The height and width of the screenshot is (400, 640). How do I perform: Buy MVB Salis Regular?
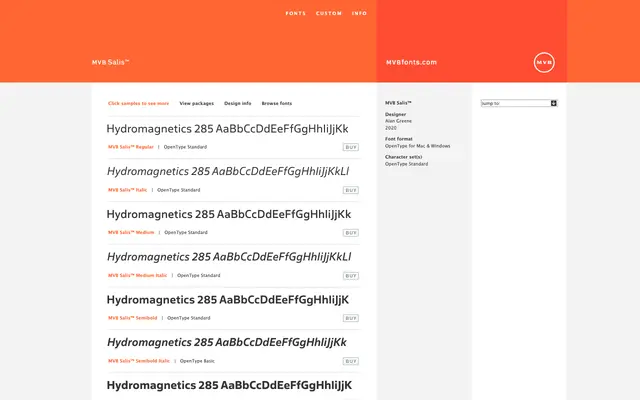pos(351,147)
